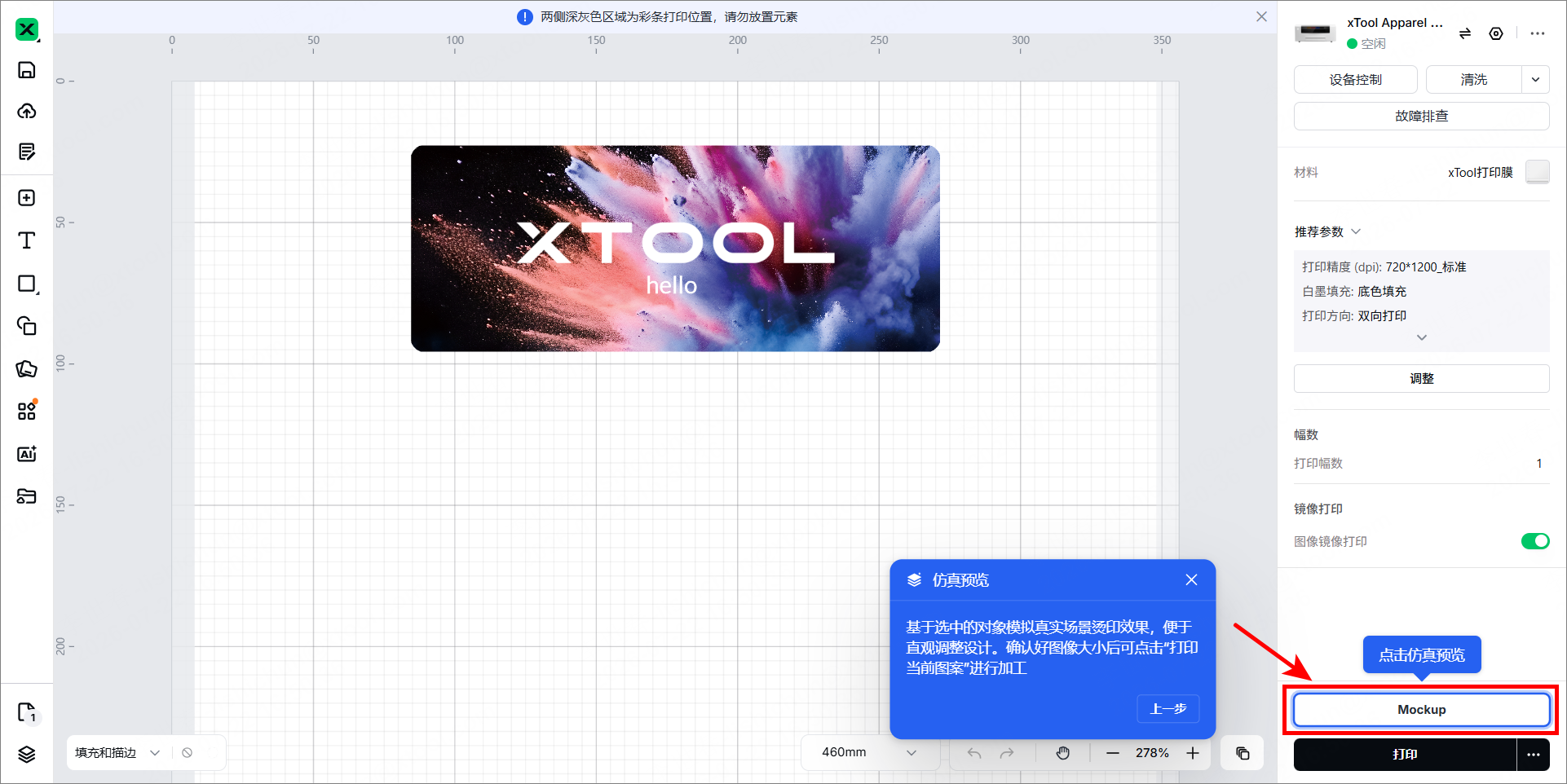Open the AI image tool

coord(27,454)
